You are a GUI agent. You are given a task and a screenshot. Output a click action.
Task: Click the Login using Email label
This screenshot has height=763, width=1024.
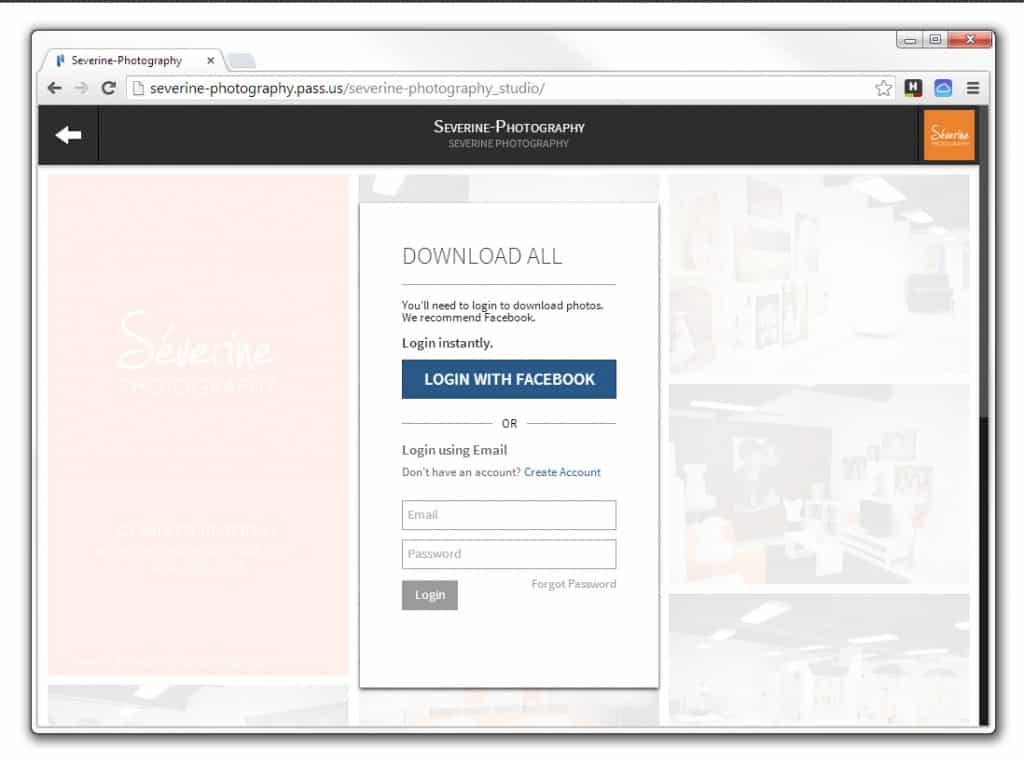(x=455, y=450)
